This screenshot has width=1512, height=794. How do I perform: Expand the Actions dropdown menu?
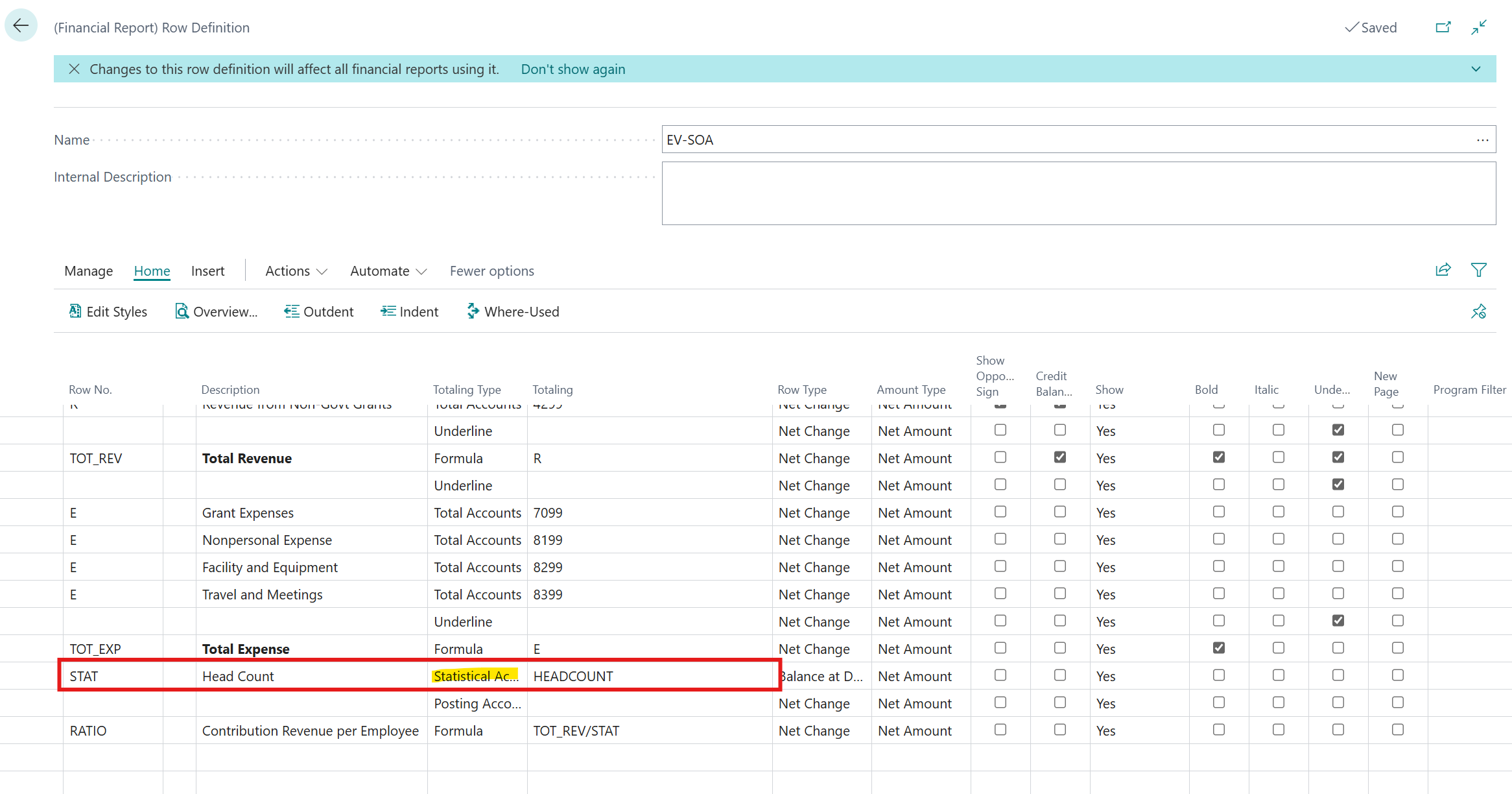point(296,271)
